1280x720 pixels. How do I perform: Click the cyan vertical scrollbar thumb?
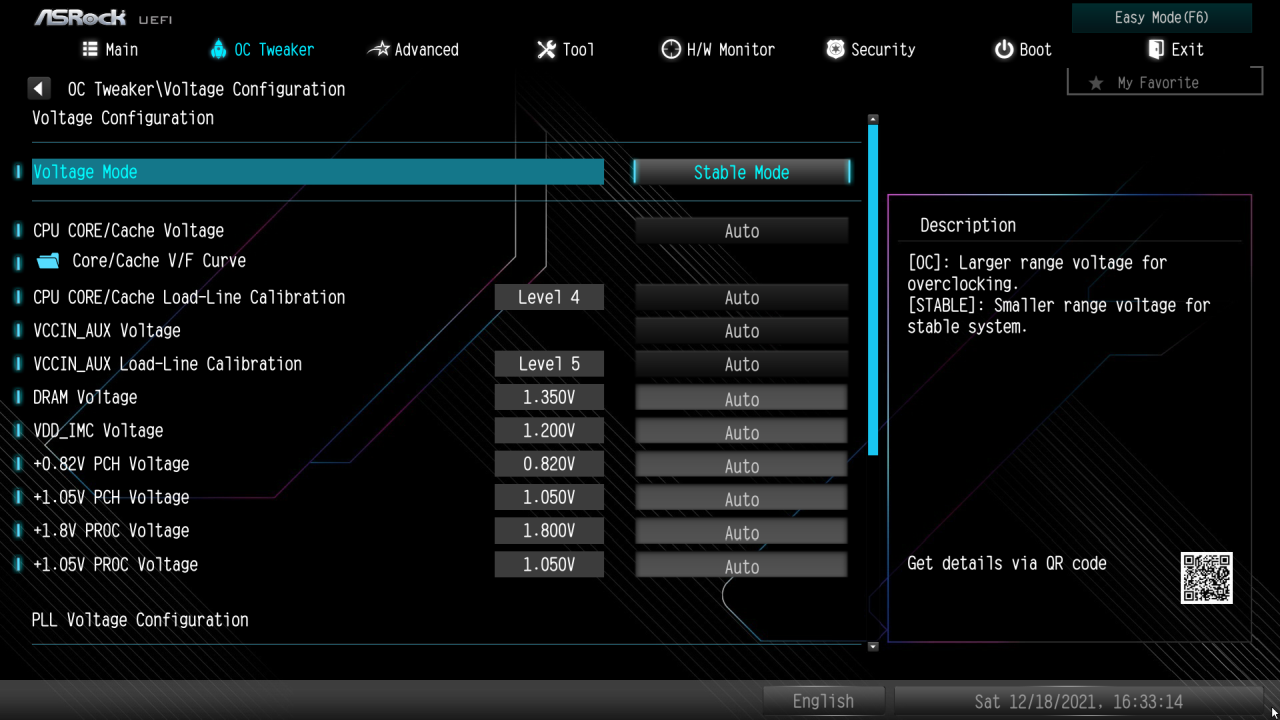(873, 290)
